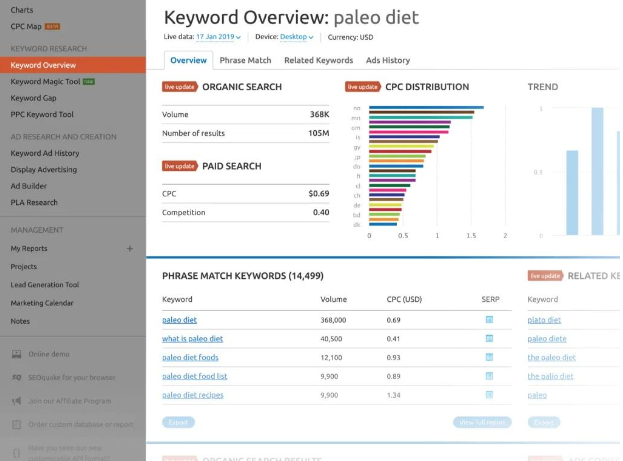Open SERP snapshot for what is paleo diet
Image resolution: width=623 pixels, height=461 pixels.
(x=489, y=339)
